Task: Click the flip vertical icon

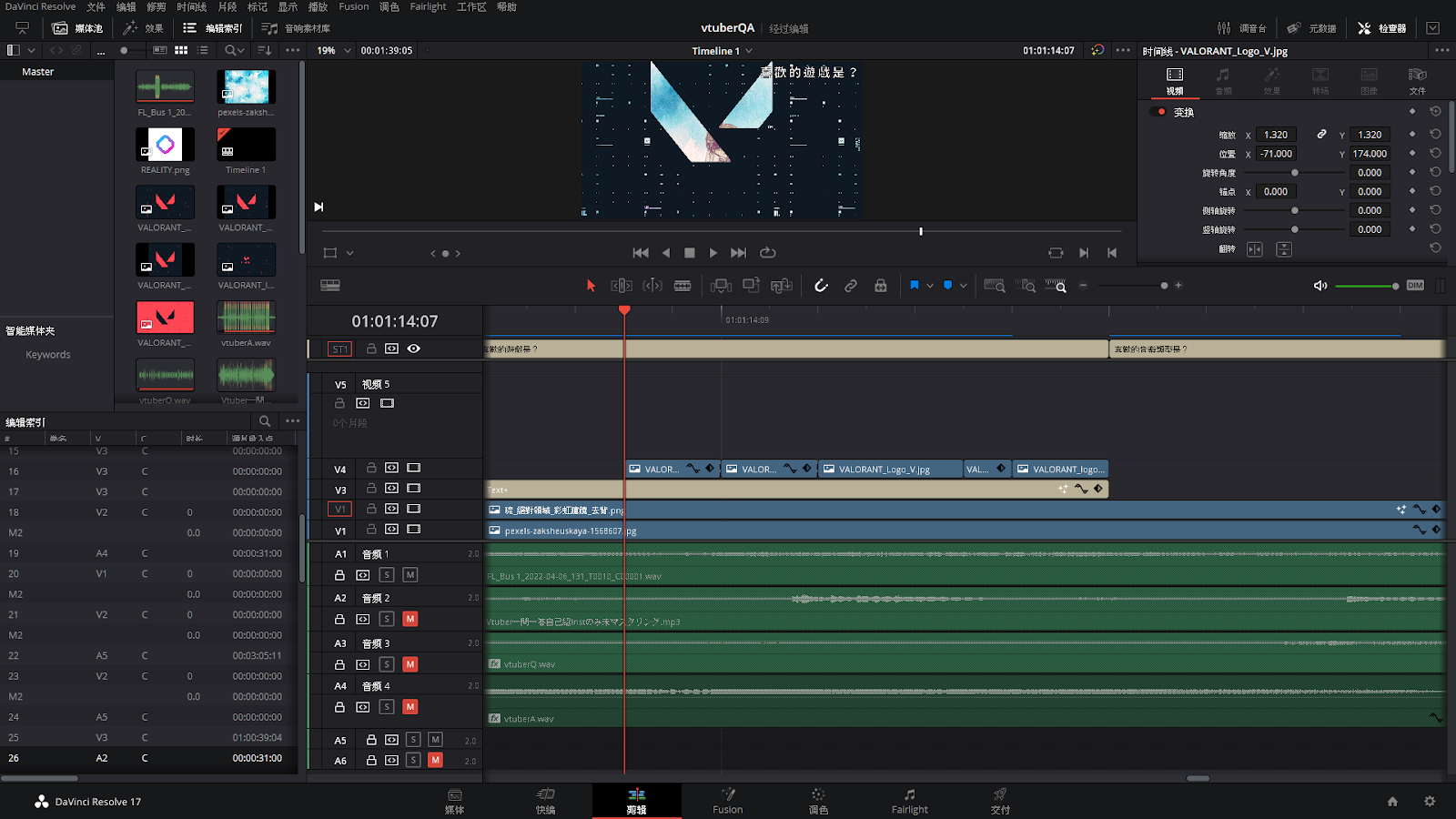Action: (x=1284, y=249)
